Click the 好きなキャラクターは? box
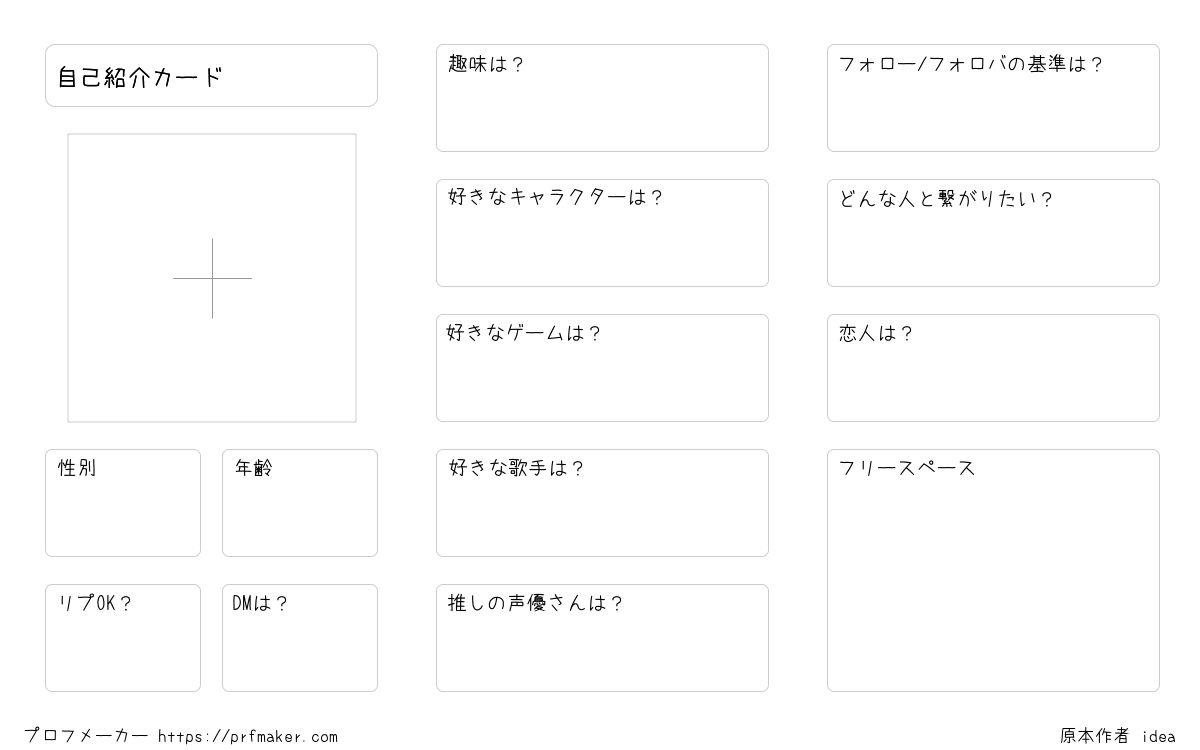 coord(602,233)
